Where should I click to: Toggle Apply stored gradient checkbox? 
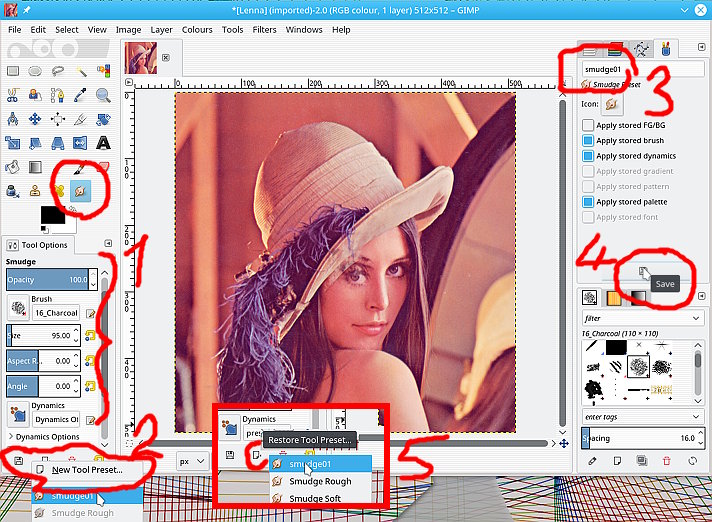pos(588,171)
